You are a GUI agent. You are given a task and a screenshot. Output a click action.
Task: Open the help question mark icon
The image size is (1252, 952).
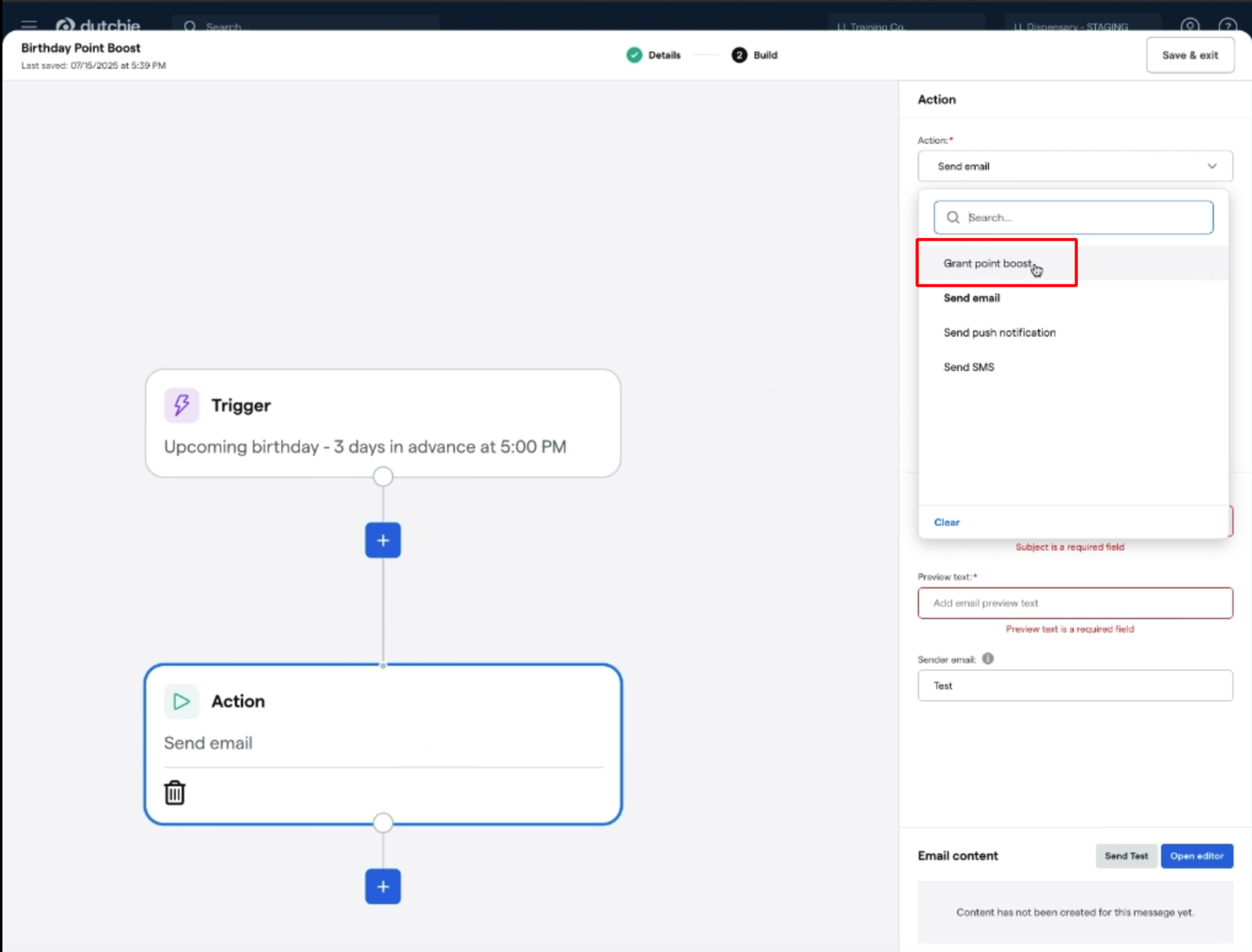pos(1227,26)
